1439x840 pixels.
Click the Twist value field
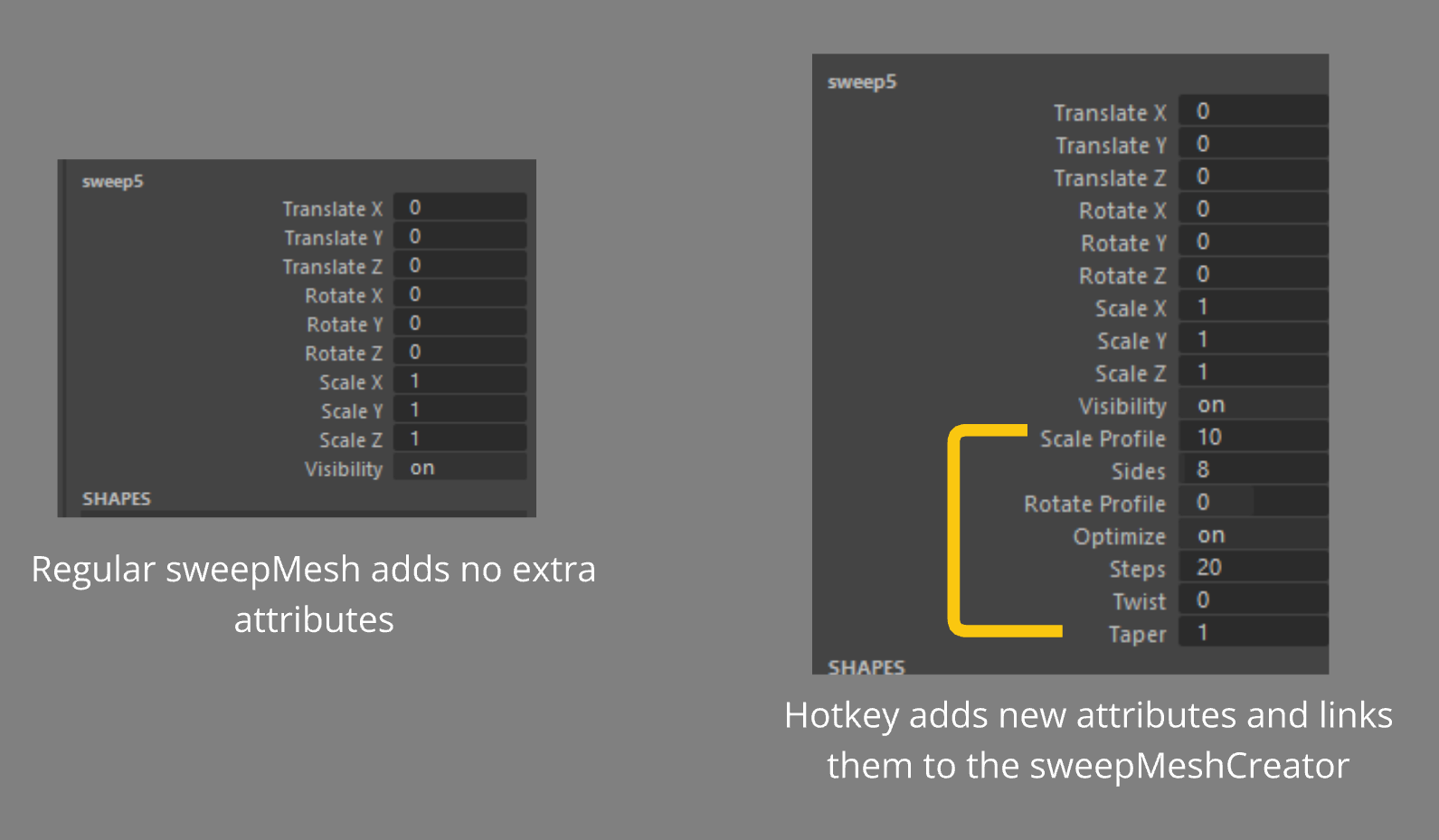[x=1253, y=600]
